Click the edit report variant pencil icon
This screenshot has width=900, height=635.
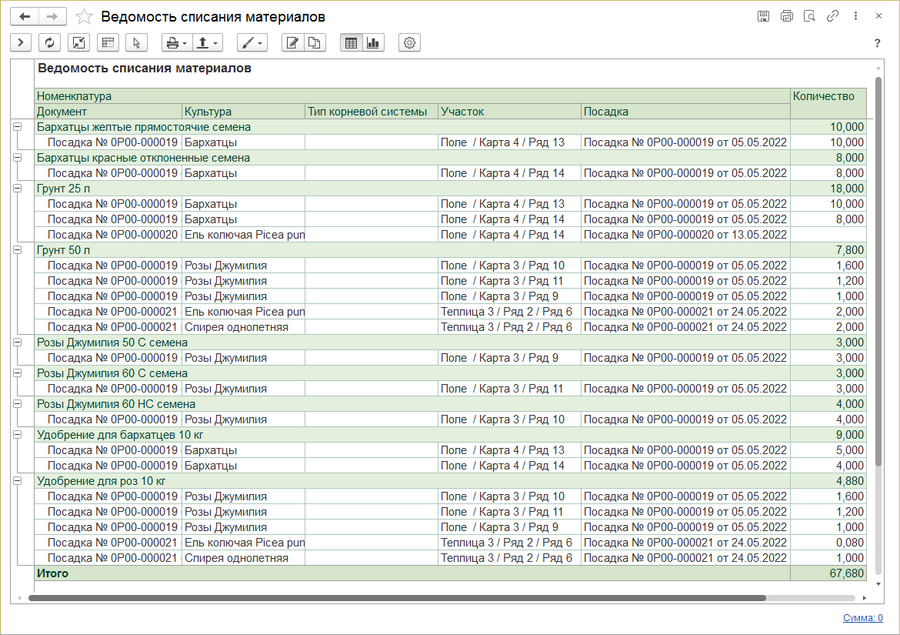(292, 43)
